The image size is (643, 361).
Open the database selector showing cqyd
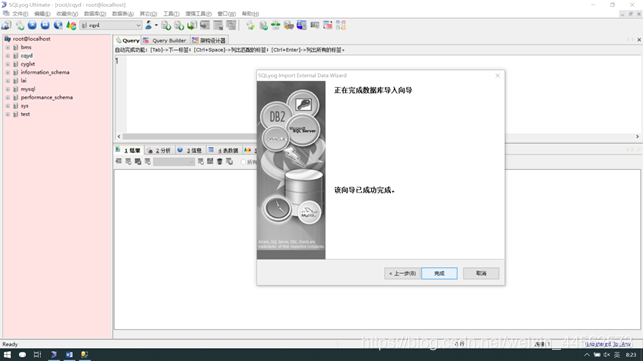point(111,25)
